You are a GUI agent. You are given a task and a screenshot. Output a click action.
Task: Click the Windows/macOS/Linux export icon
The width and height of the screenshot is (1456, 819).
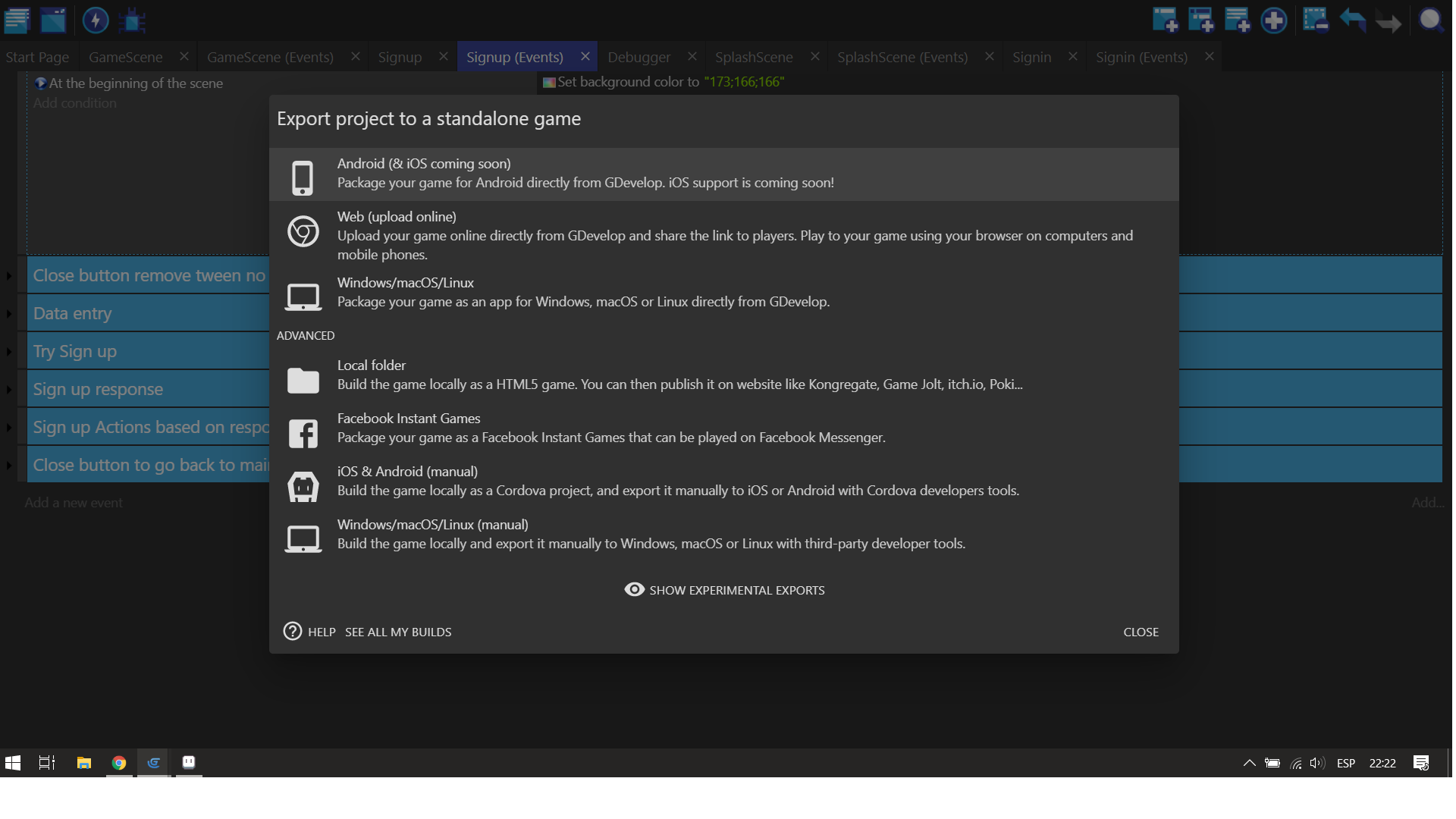(302, 293)
